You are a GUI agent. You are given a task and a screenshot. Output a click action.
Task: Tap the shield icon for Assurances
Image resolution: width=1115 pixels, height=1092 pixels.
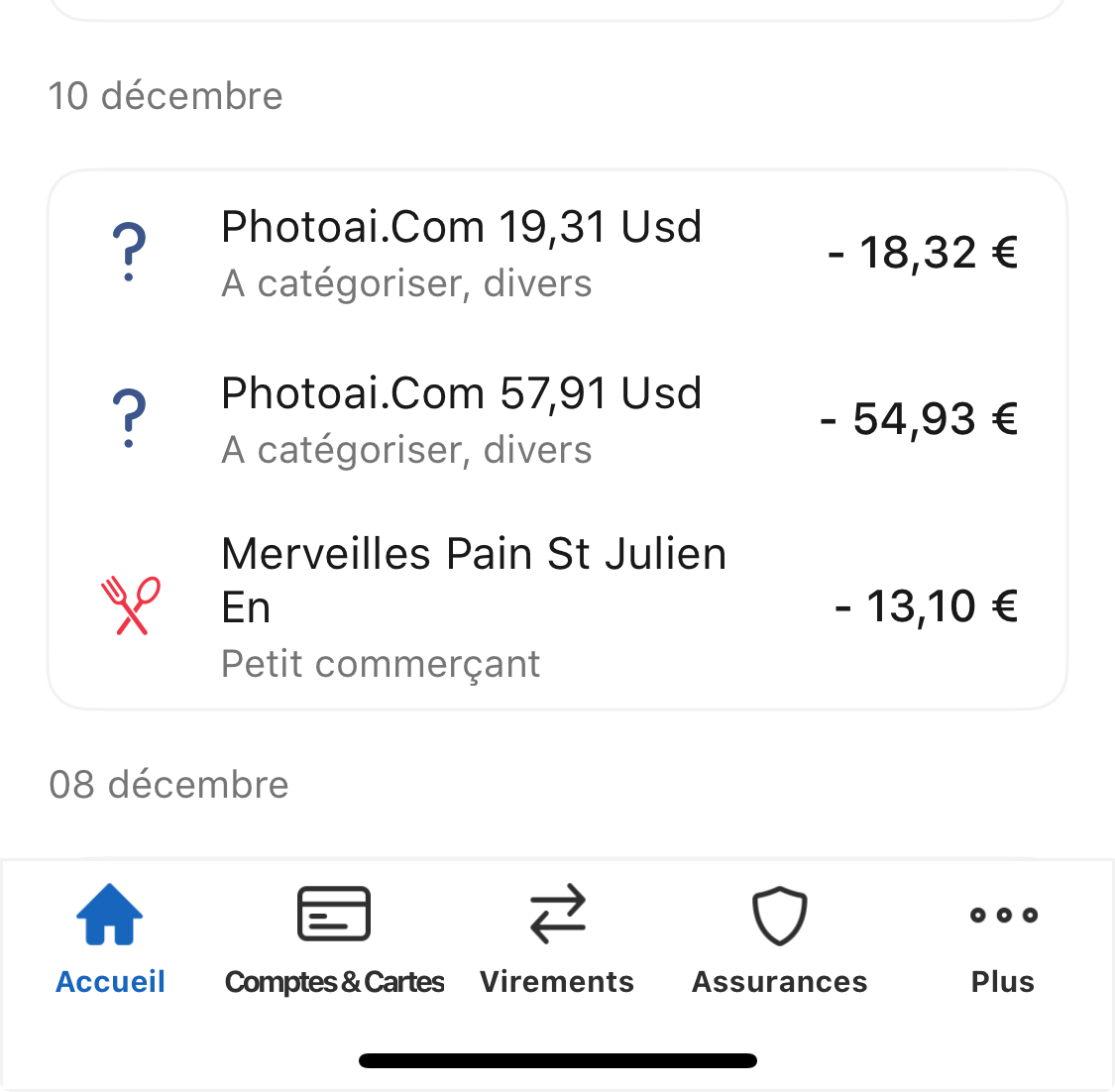pyautogui.click(x=780, y=915)
